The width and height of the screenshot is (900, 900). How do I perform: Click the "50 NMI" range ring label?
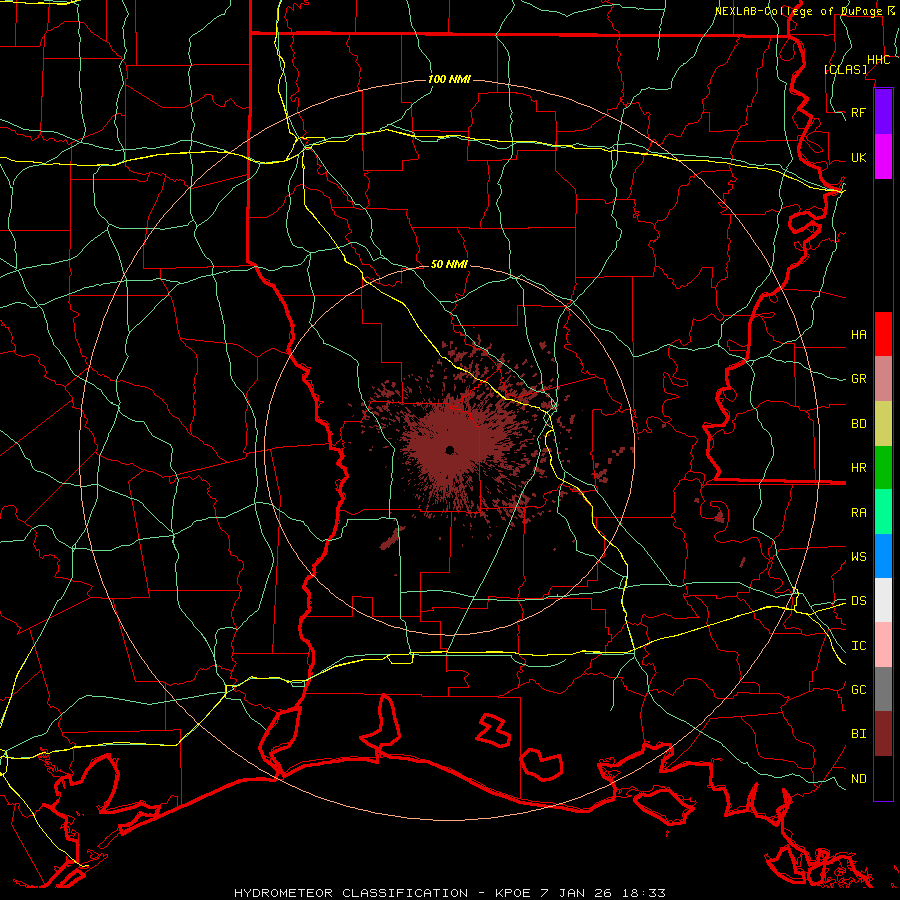(x=449, y=264)
